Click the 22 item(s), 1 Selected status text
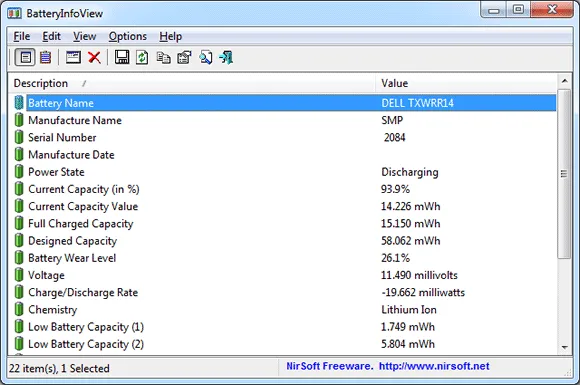Viewport: 580px width, 385px height. [x=59, y=368]
